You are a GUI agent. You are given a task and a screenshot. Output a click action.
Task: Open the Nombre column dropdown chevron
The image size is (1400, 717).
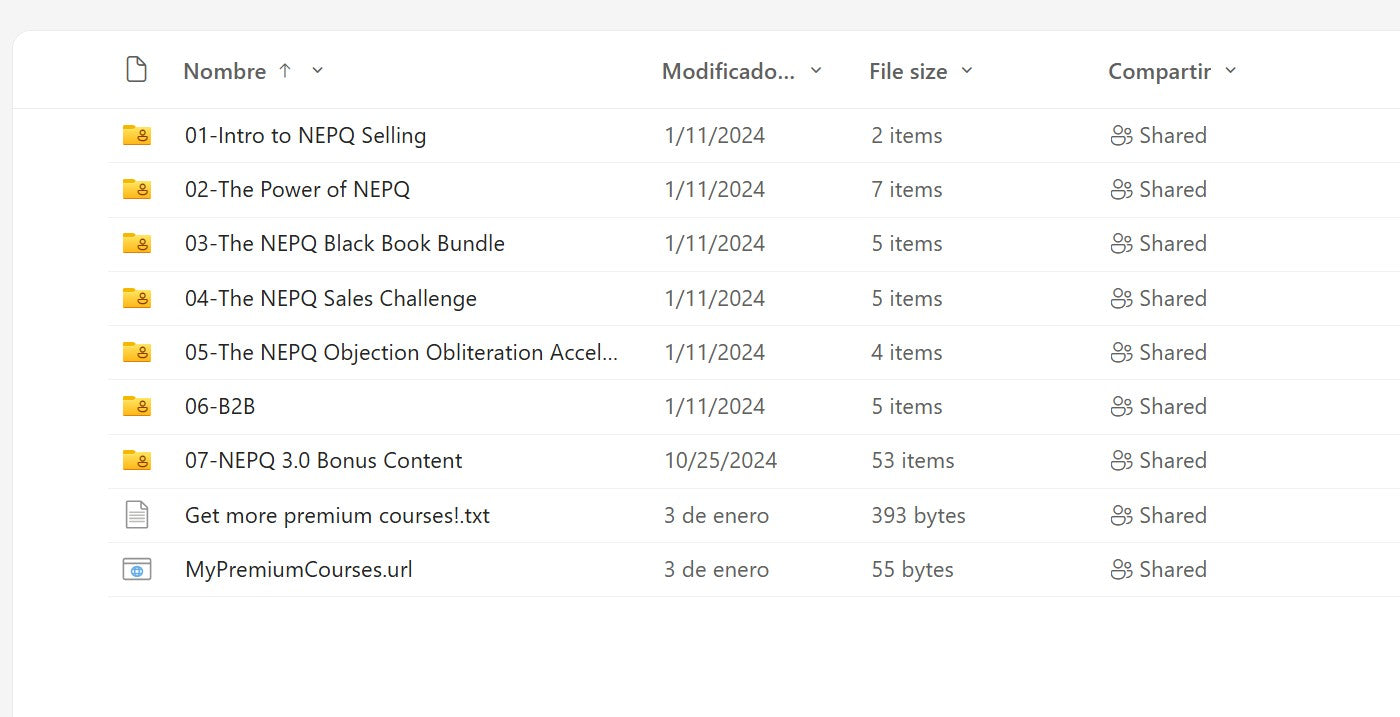(x=318, y=70)
